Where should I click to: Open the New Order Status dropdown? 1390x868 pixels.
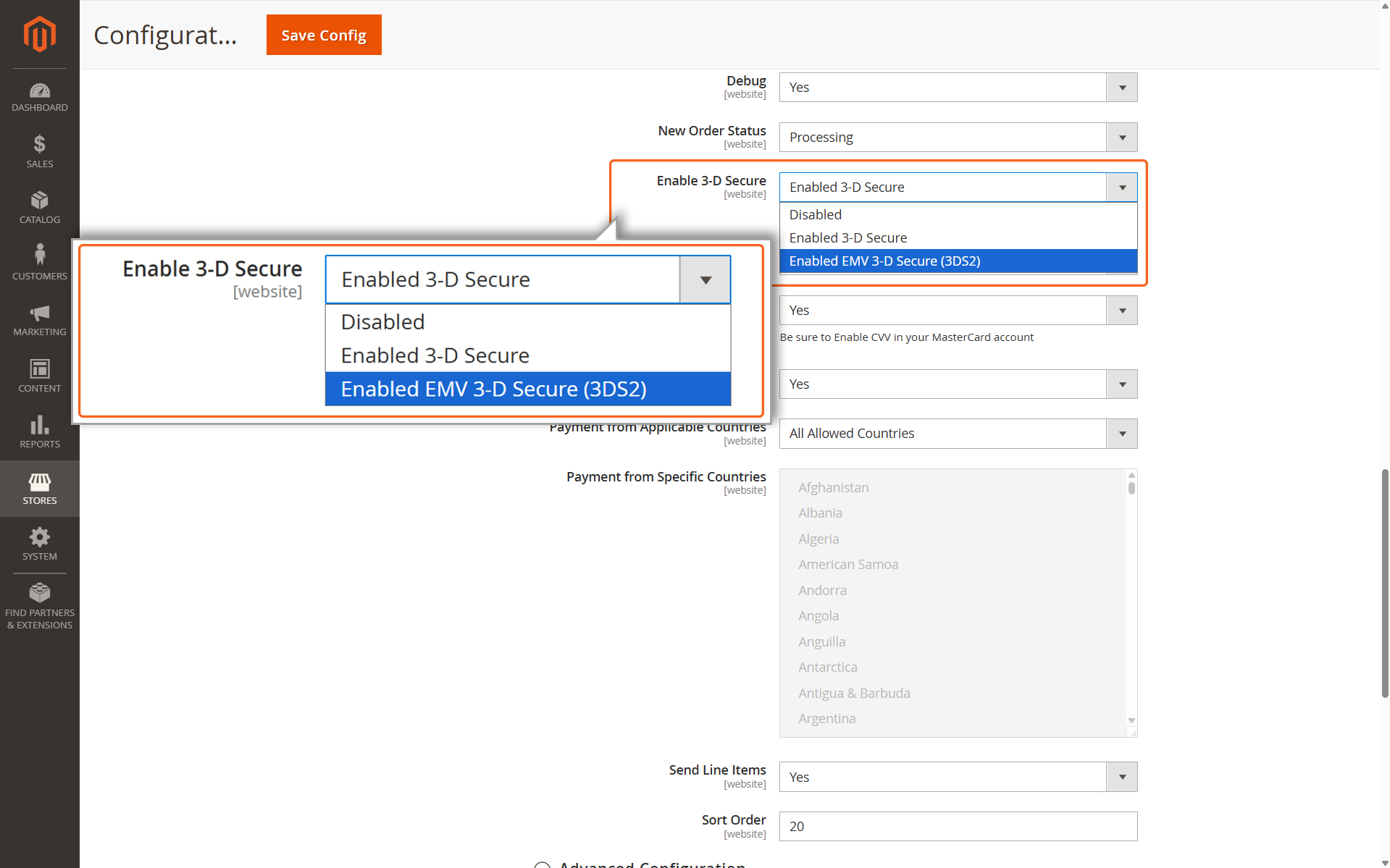click(x=958, y=138)
